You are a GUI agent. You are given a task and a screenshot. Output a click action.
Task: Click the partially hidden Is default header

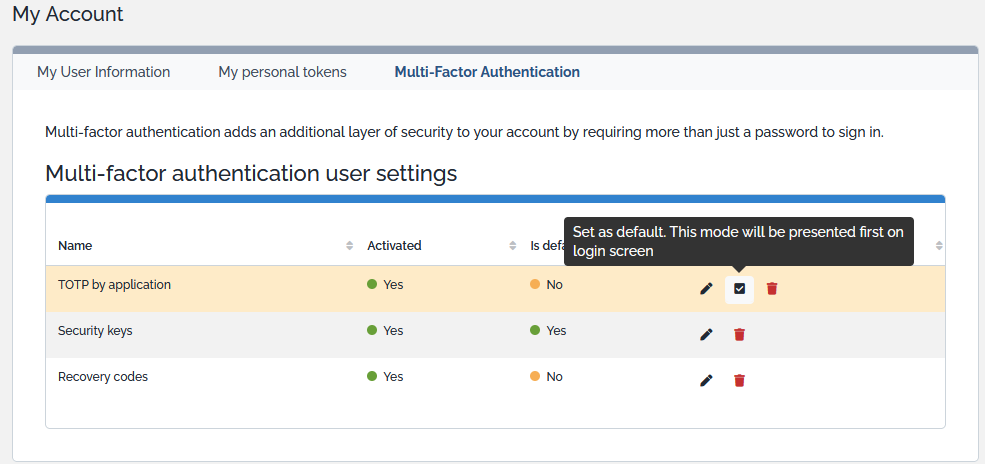point(546,246)
